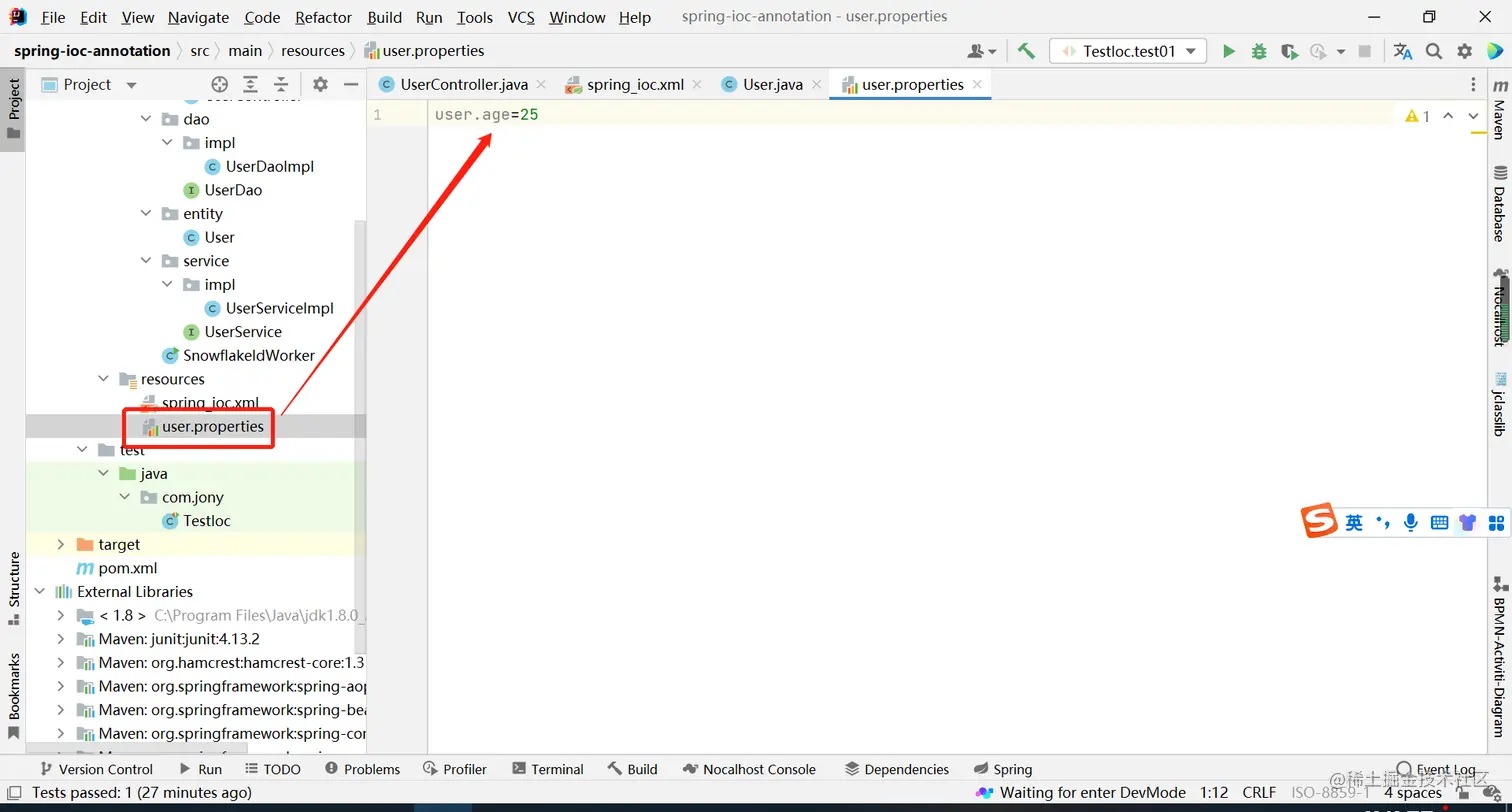Open Nocalhost Console panel
The image size is (1512, 812).
tap(749, 769)
